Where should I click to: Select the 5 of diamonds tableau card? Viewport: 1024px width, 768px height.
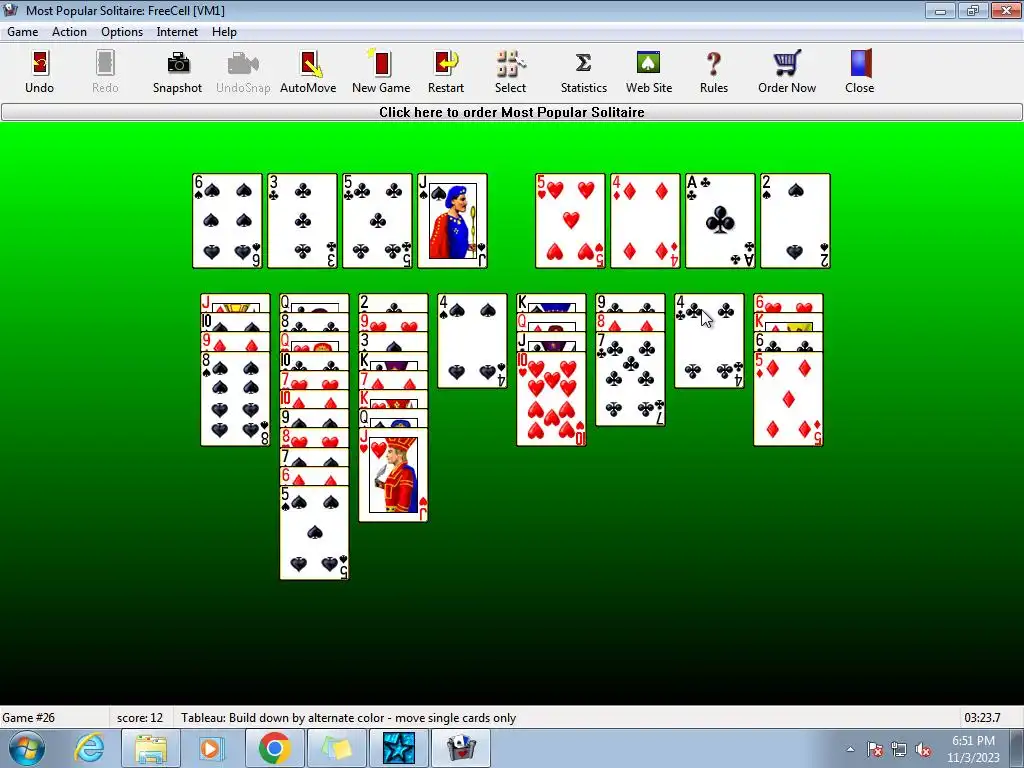tap(788, 399)
